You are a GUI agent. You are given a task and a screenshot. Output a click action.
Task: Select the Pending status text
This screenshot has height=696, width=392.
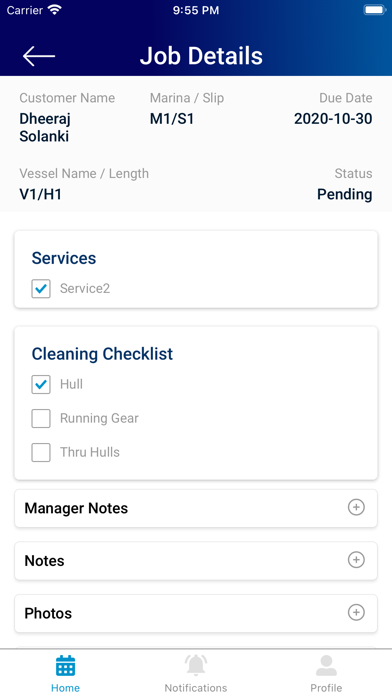344,194
